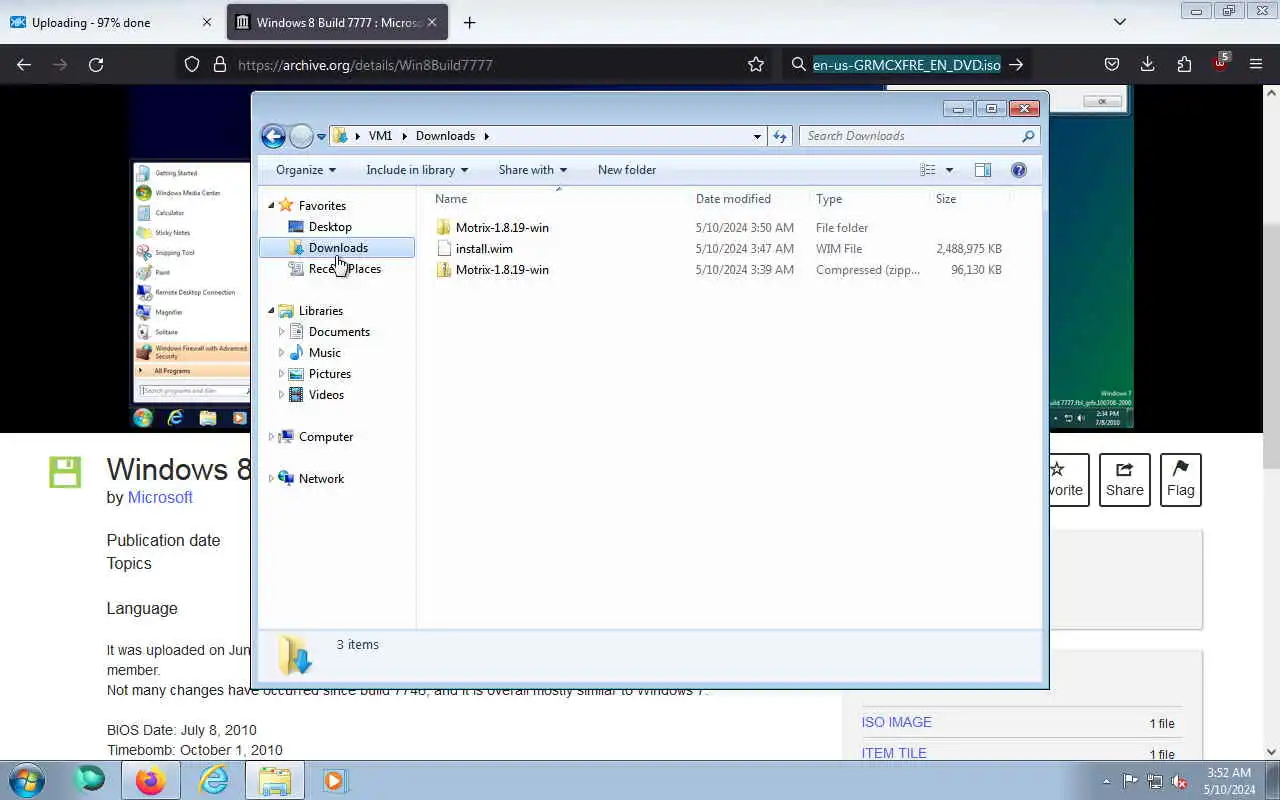The image size is (1280, 800).
Task: Select Music library item
Action: [x=324, y=353]
